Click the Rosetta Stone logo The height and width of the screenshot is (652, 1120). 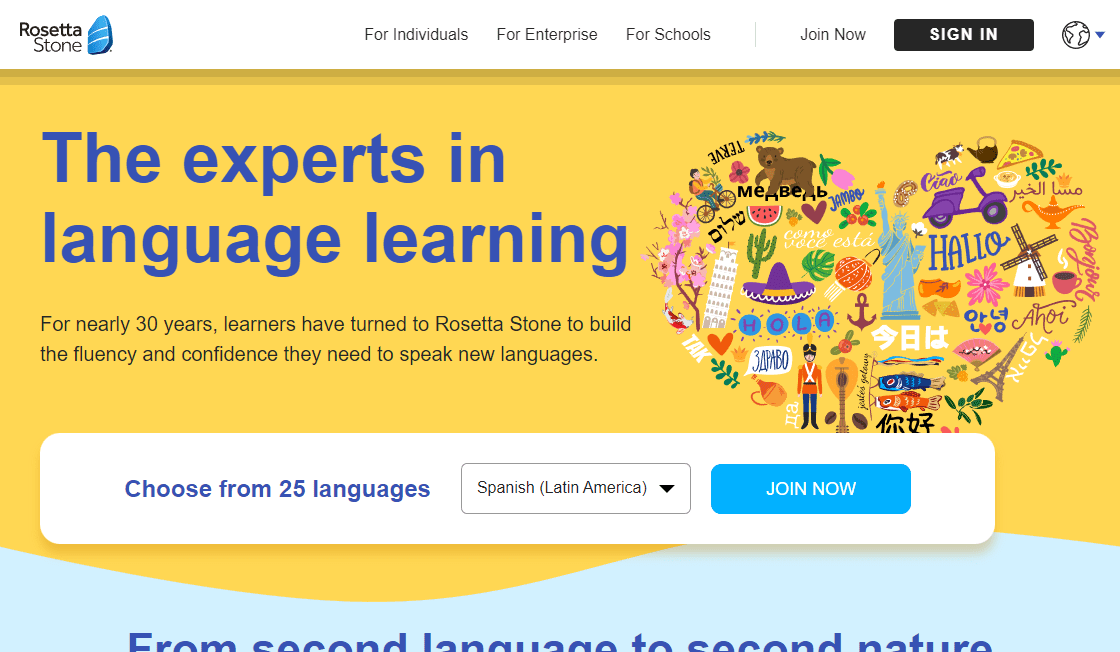click(x=66, y=34)
